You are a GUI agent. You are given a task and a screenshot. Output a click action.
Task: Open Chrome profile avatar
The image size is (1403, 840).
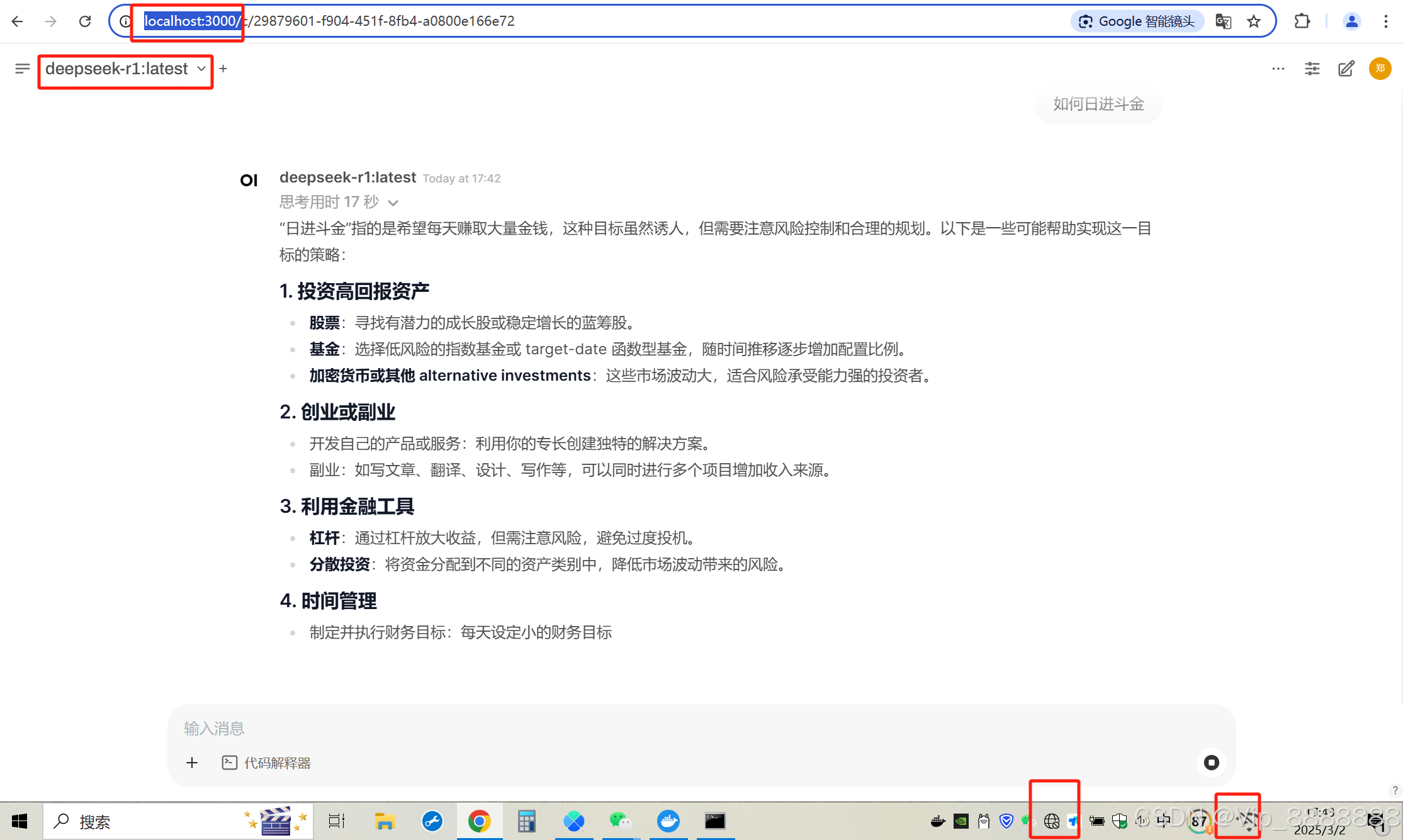(x=1351, y=21)
